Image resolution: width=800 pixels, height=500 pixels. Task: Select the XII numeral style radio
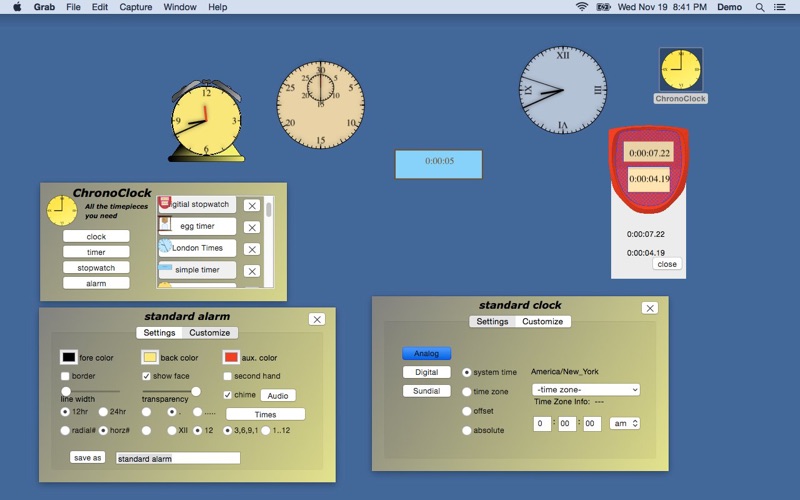click(x=172, y=430)
